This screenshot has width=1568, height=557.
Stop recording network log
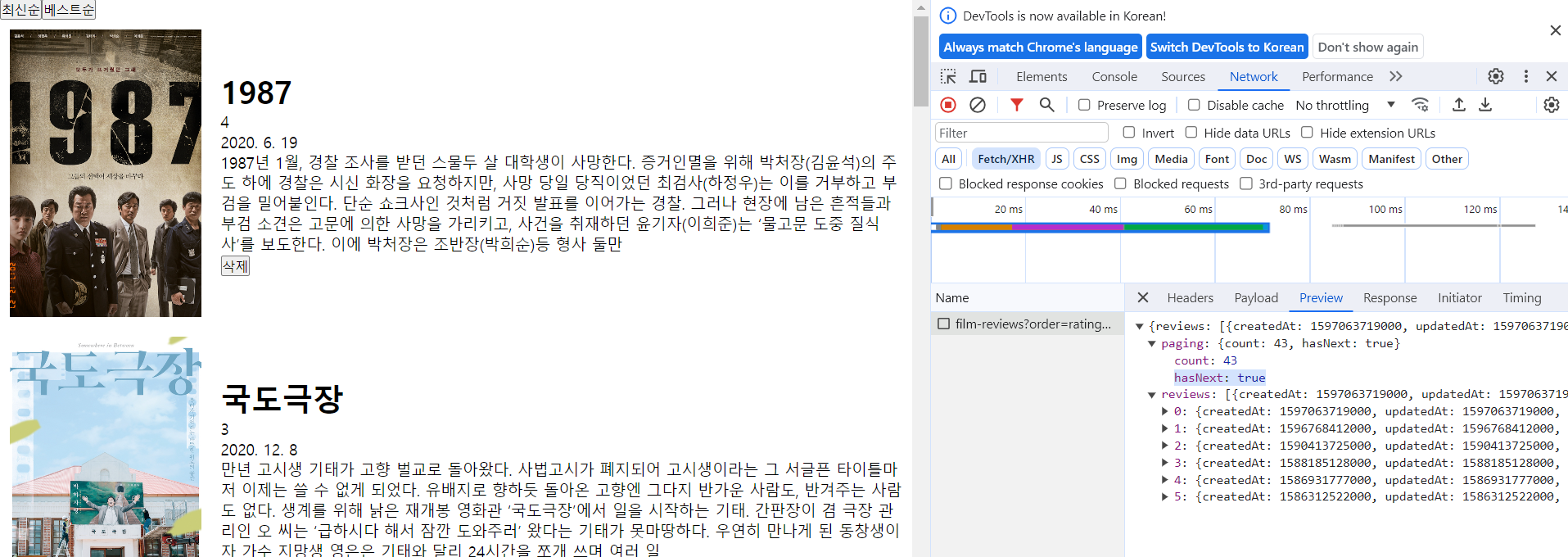(948, 105)
